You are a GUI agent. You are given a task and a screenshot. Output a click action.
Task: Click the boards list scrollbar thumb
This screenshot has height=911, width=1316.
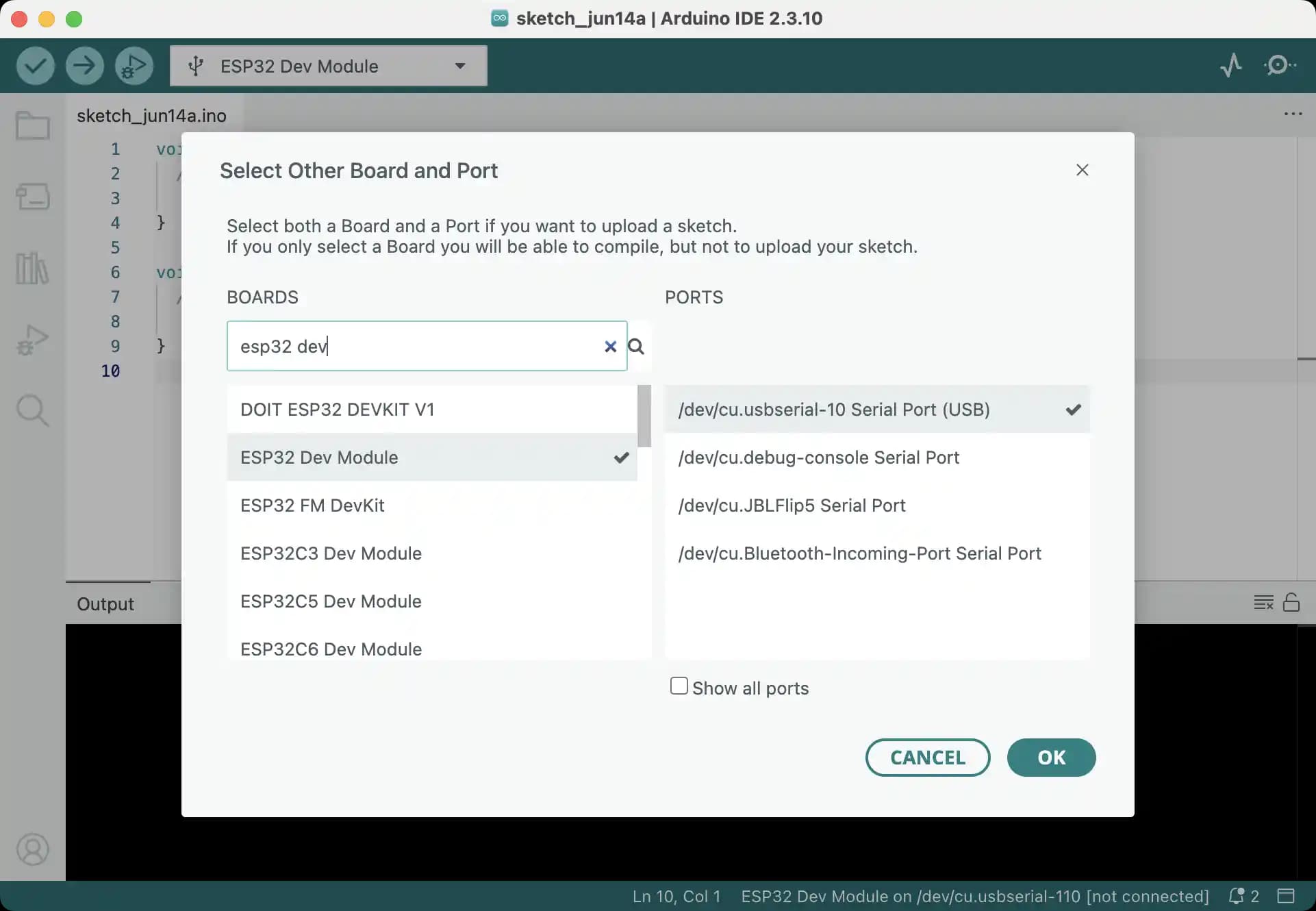pos(644,416)
